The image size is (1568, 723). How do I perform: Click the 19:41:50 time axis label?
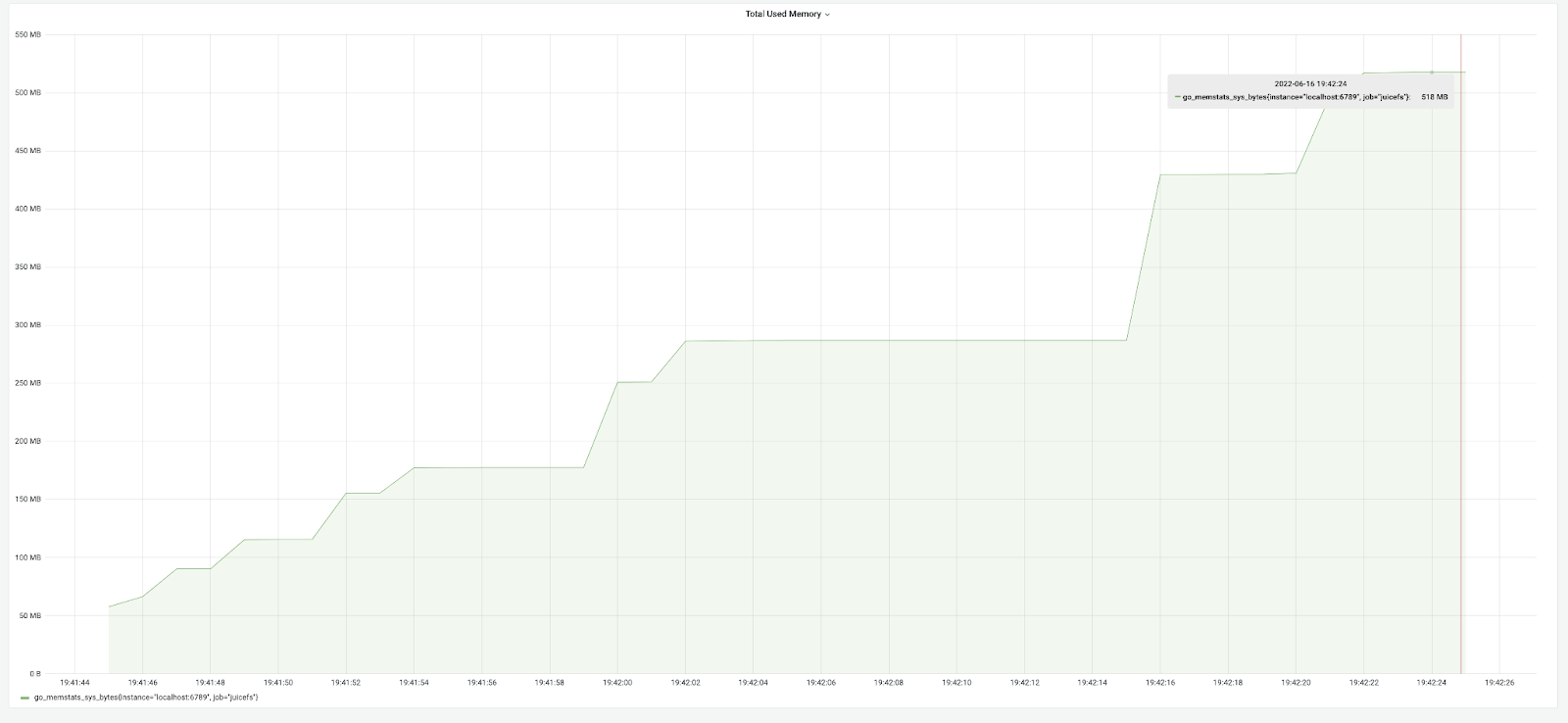point(278,683)
